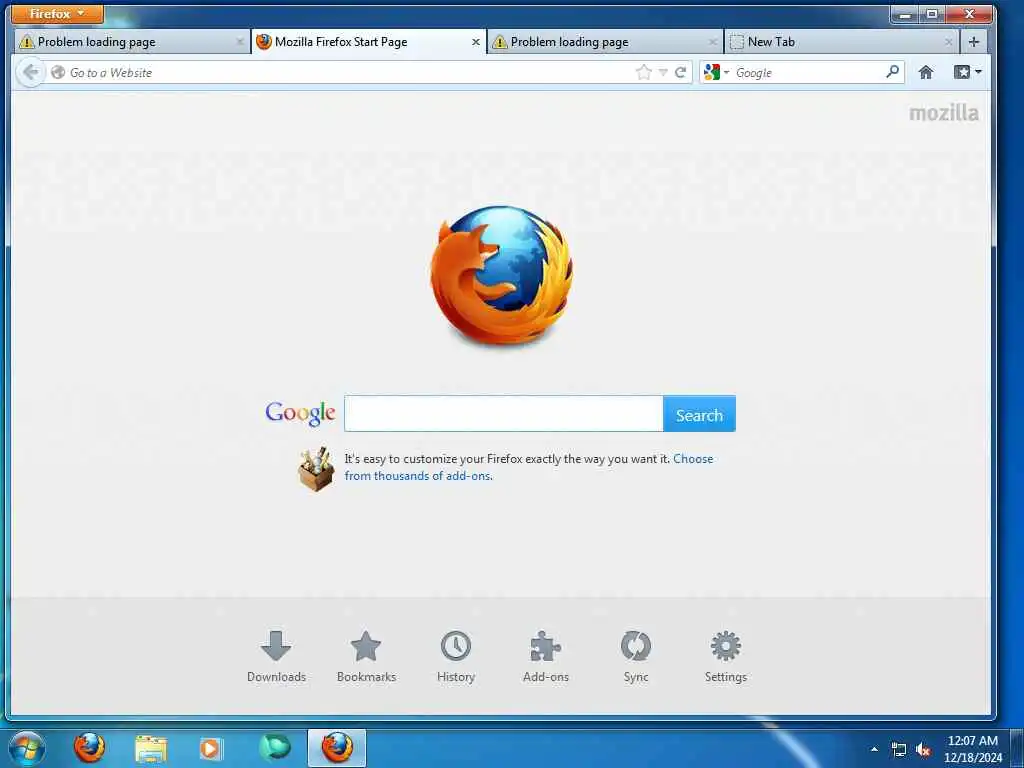The width and height of the screenshot is (1024, 768).
Task: Switch to the first Problem loading page tab
Action: click(x=132, y=42)
